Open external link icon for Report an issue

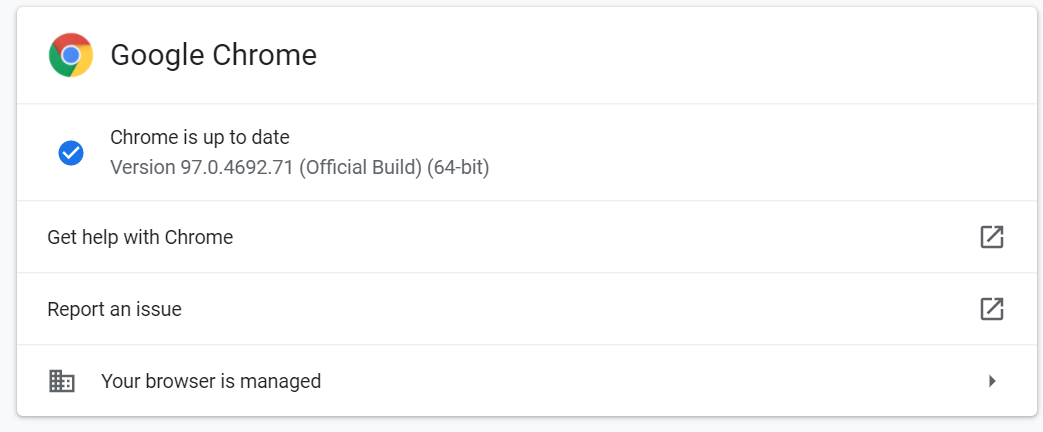click(992, 309)
